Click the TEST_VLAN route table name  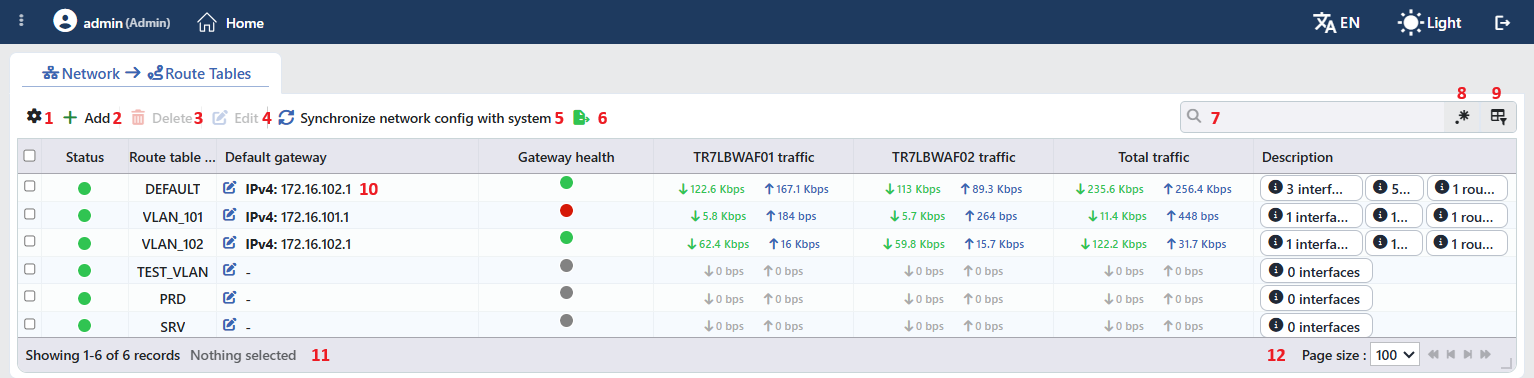pos(173,271)
